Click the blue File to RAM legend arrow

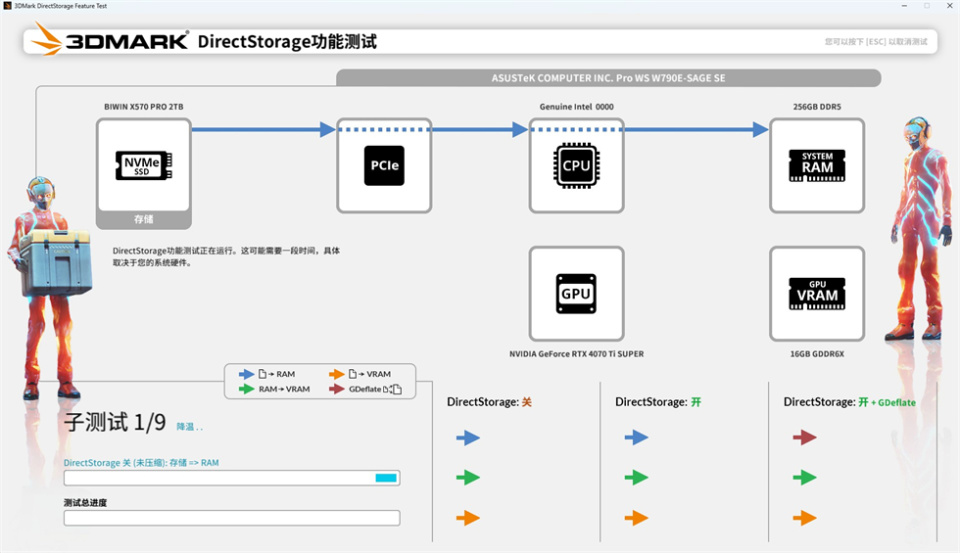(246, 374)
